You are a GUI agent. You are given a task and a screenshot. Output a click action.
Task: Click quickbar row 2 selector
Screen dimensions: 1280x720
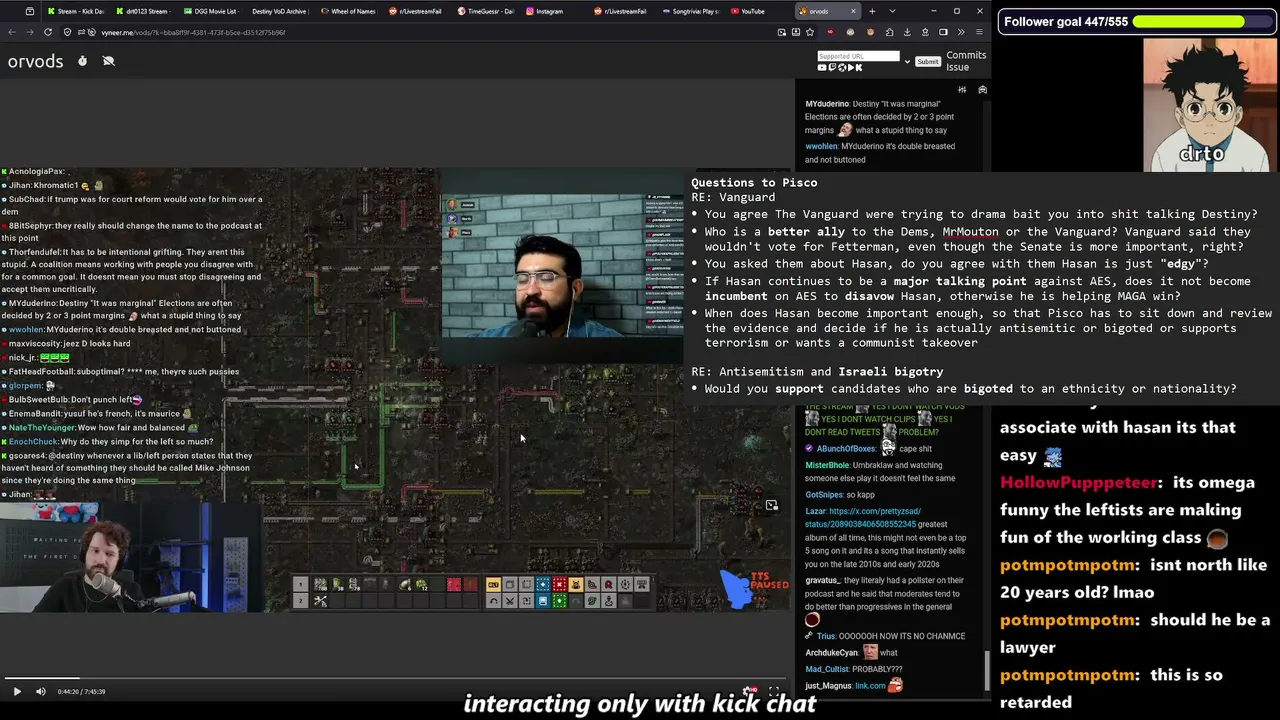300,601
